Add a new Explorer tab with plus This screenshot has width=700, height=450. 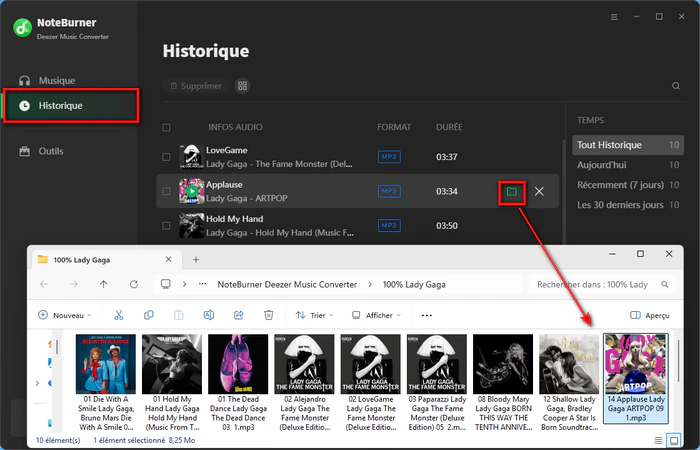[x=196, y=260]
